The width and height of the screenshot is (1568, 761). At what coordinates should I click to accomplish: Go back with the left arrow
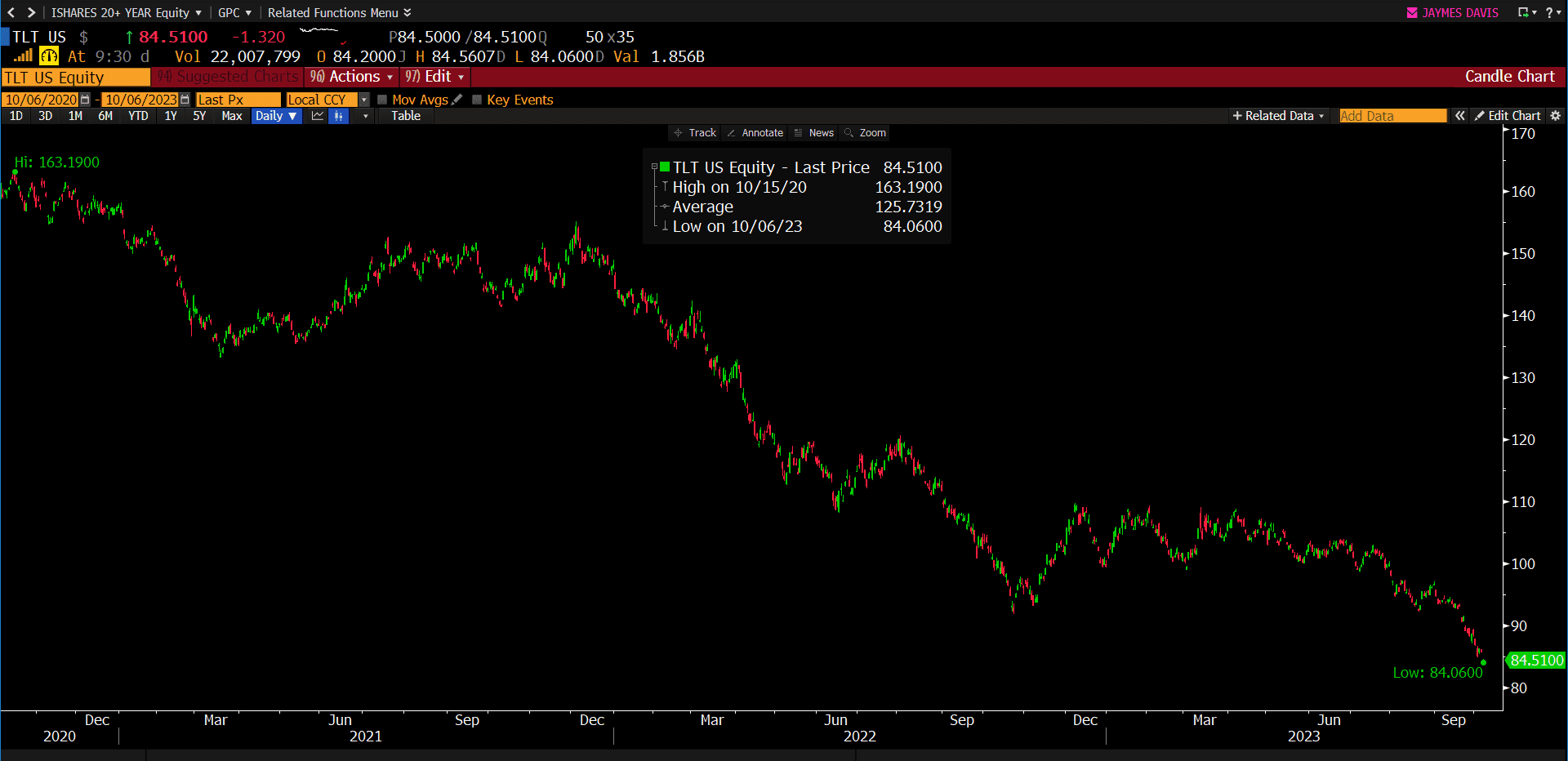point(11,12)
